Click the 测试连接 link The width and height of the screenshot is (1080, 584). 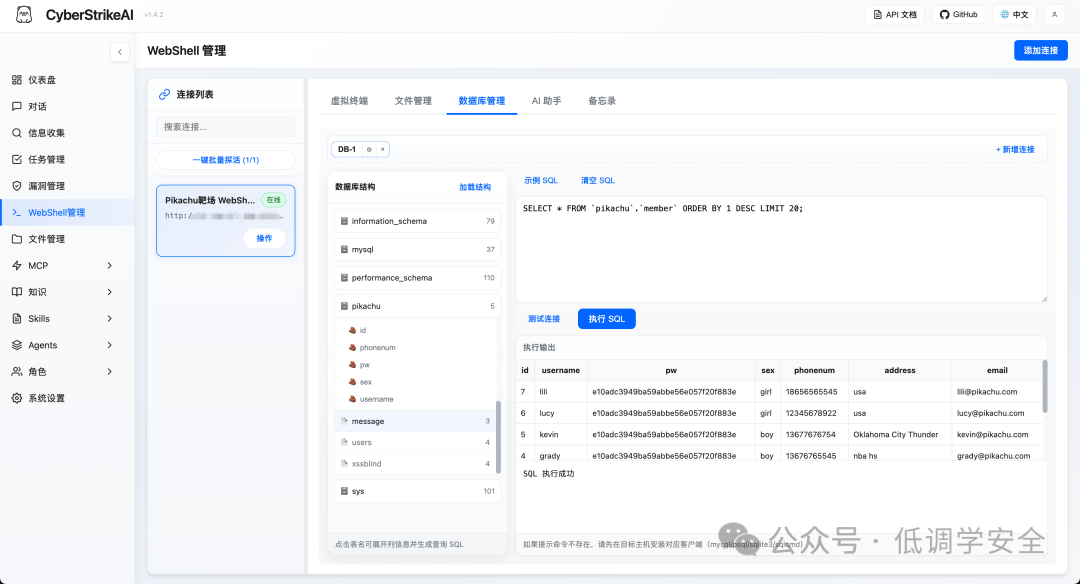(x=544, y=319)
